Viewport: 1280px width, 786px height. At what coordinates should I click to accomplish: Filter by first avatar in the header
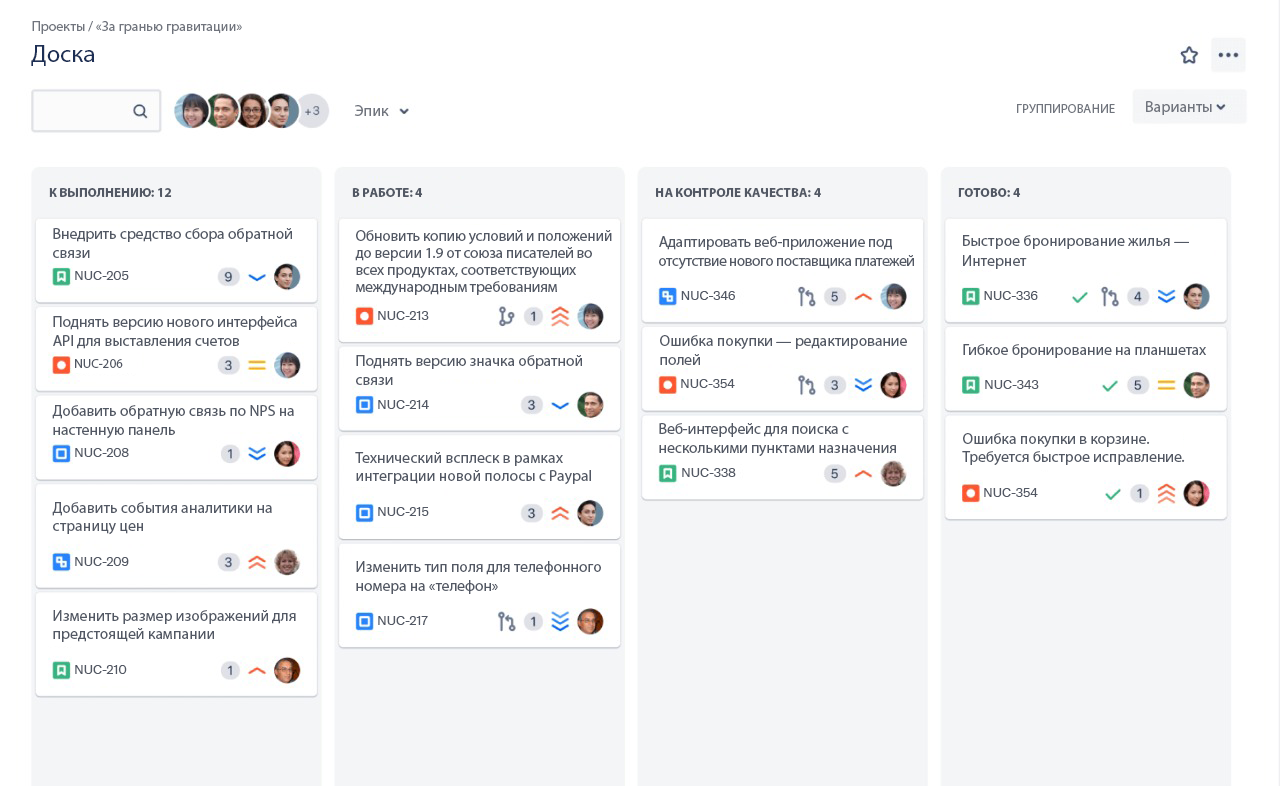[x=191, y=111]
